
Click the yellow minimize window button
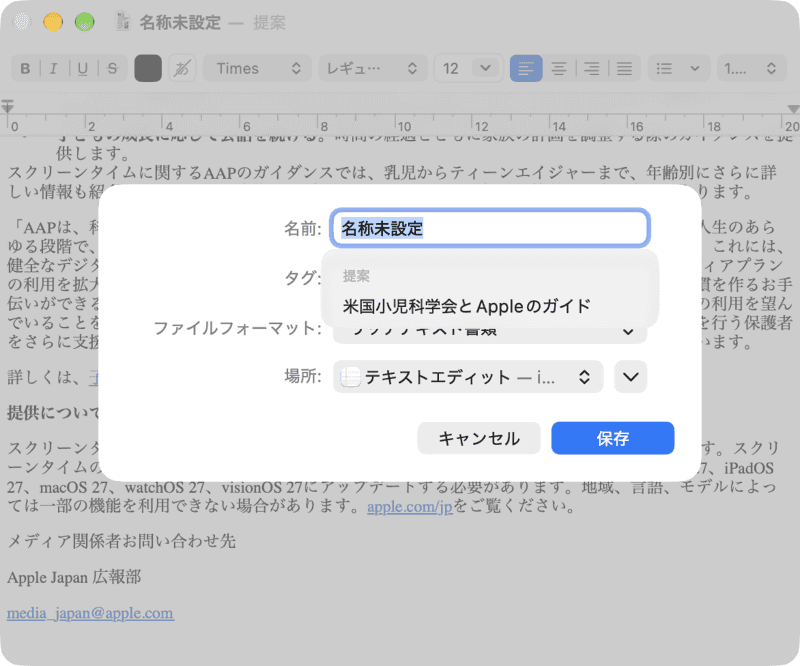click(53, 22)
